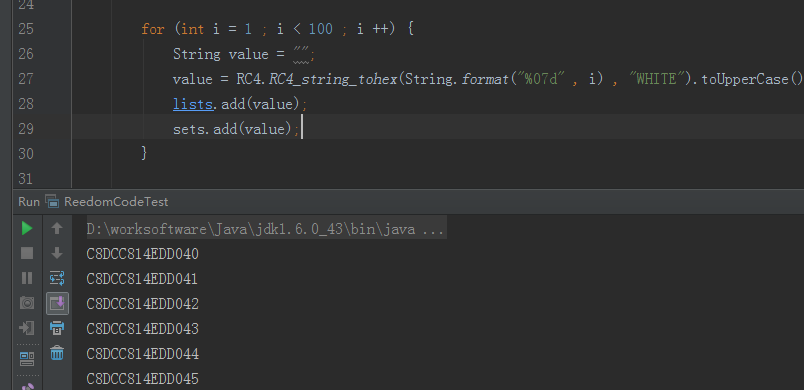
Task: Click gutter line number 29
Action: [26, 129]
